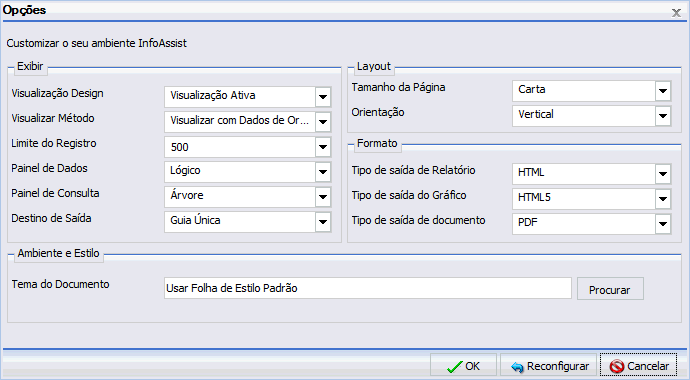Click the 'Tema do Documento' label
The image size is (690, 380).
[x=61, y=285]
